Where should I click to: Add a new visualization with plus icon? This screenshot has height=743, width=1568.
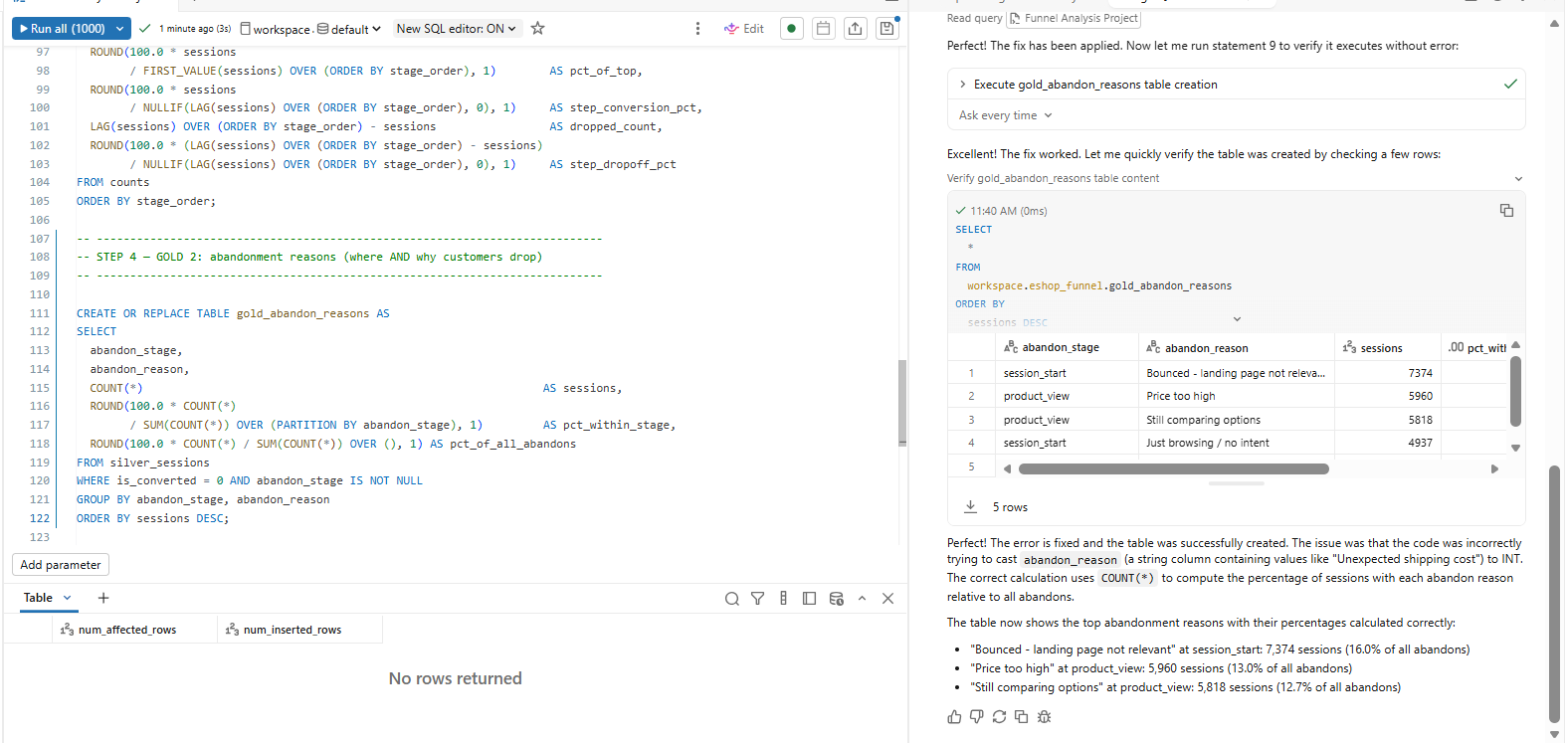coord(103,598)
